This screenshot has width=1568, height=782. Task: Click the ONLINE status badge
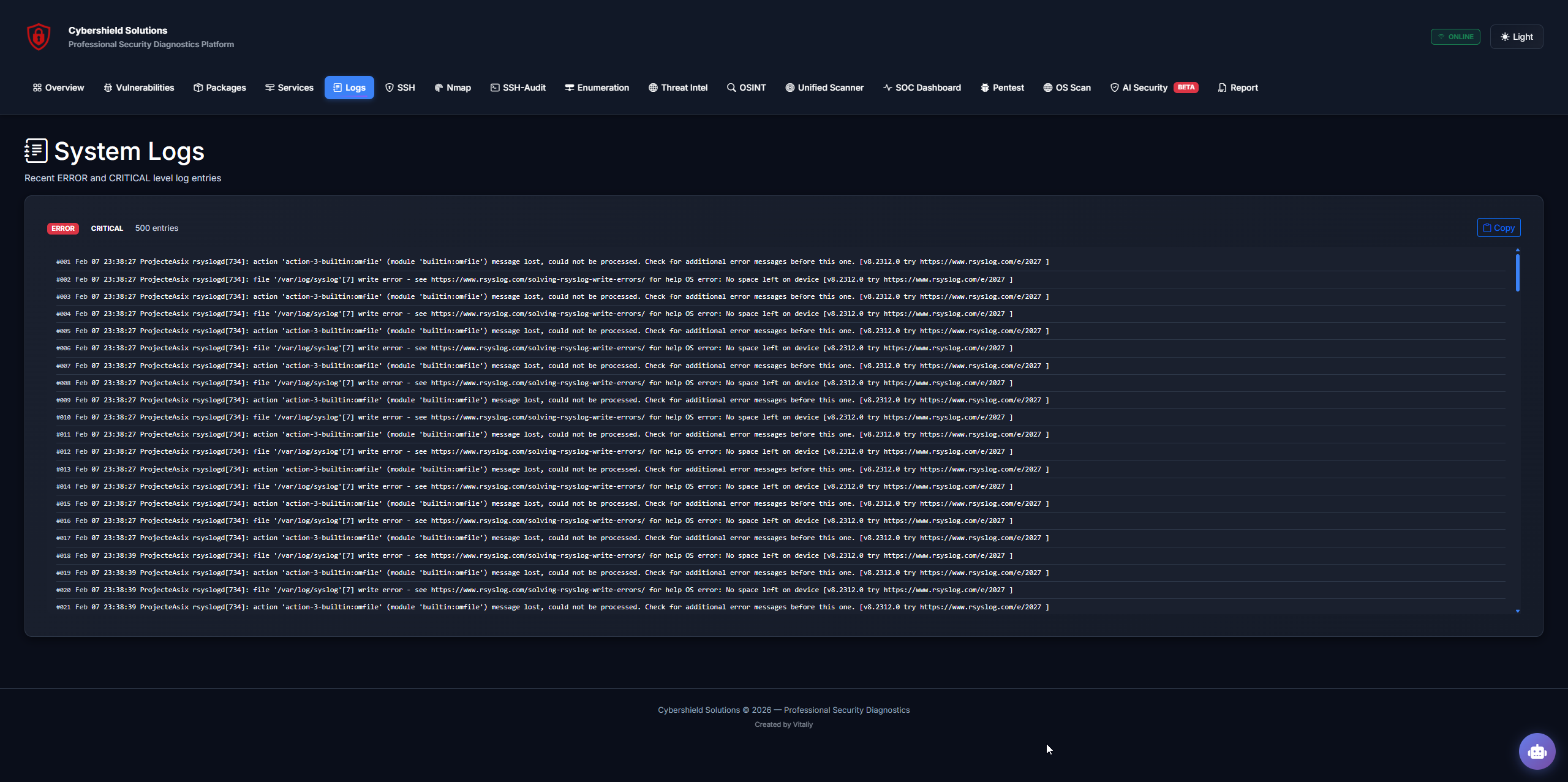[1455, 37]
